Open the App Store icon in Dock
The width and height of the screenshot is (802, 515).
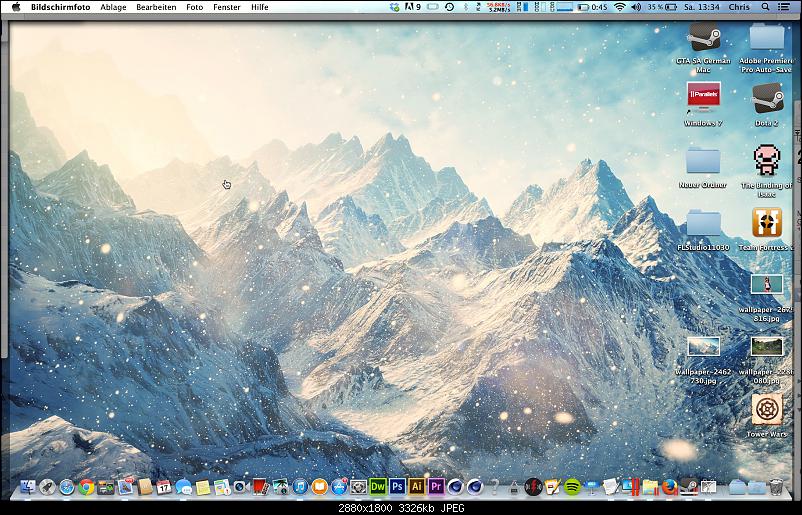tap(339, 487)
